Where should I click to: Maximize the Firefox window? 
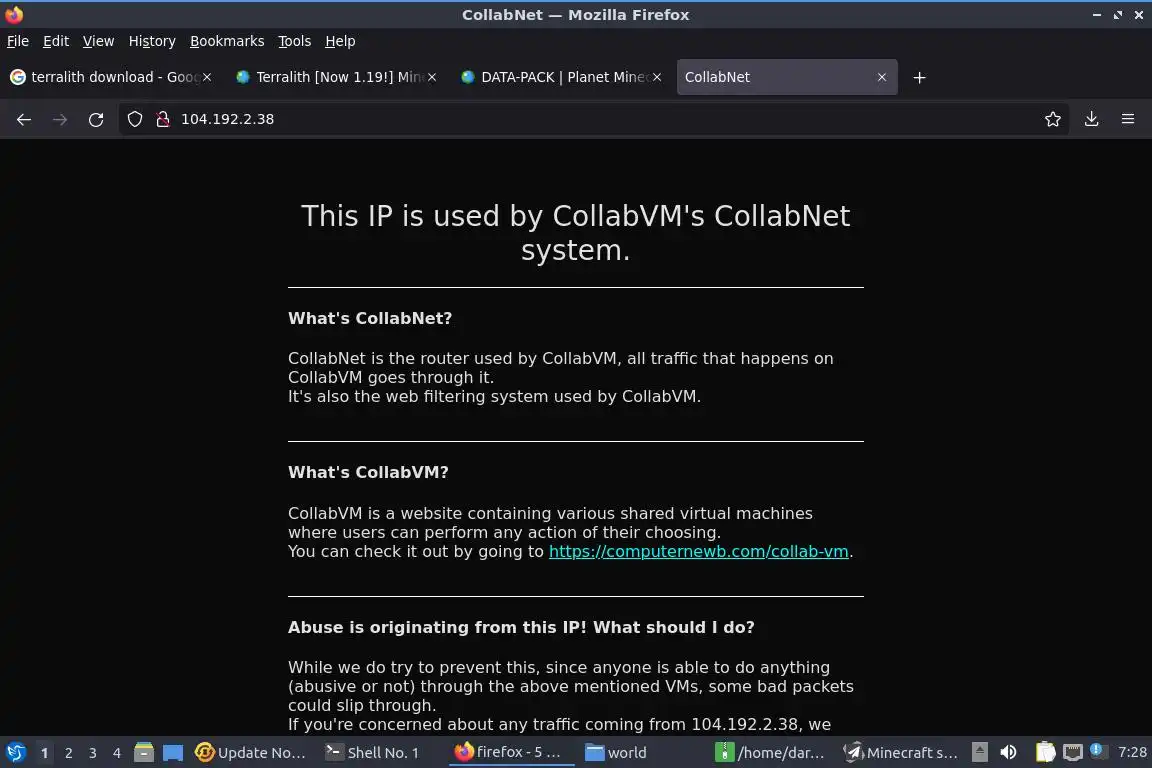point(1117,15)
